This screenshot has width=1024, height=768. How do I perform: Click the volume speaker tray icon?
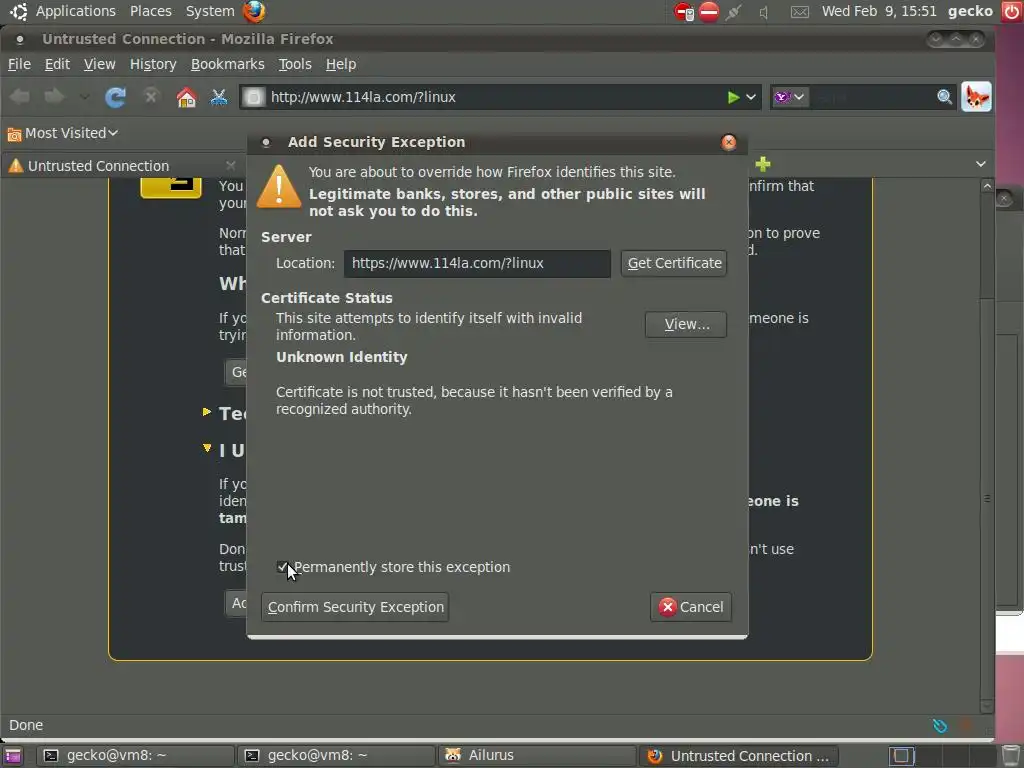(763, 12)
